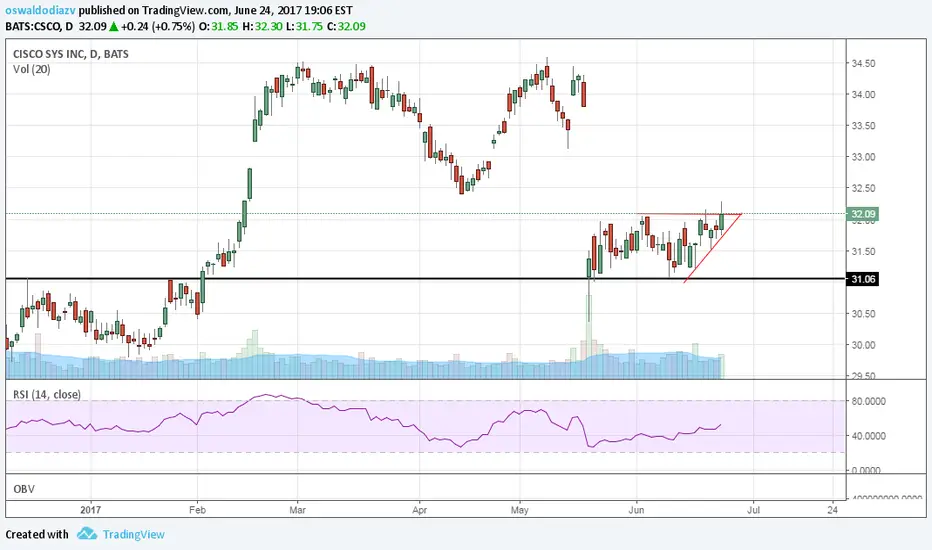Click the 80.0000 RSI axis value
The height and width of the screenshot is (550, 932).
pyautogui.click(x=868, y=401)
